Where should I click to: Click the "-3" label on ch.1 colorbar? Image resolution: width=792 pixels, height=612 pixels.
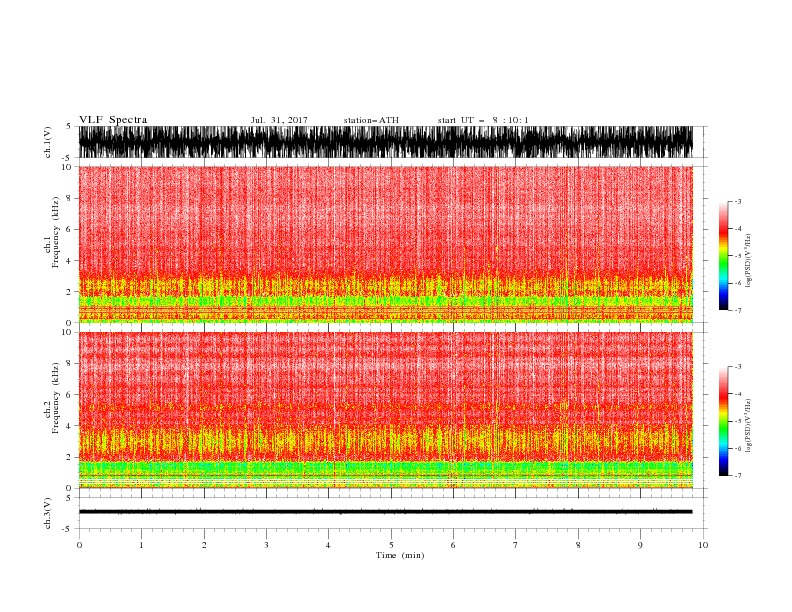point(737,201)
